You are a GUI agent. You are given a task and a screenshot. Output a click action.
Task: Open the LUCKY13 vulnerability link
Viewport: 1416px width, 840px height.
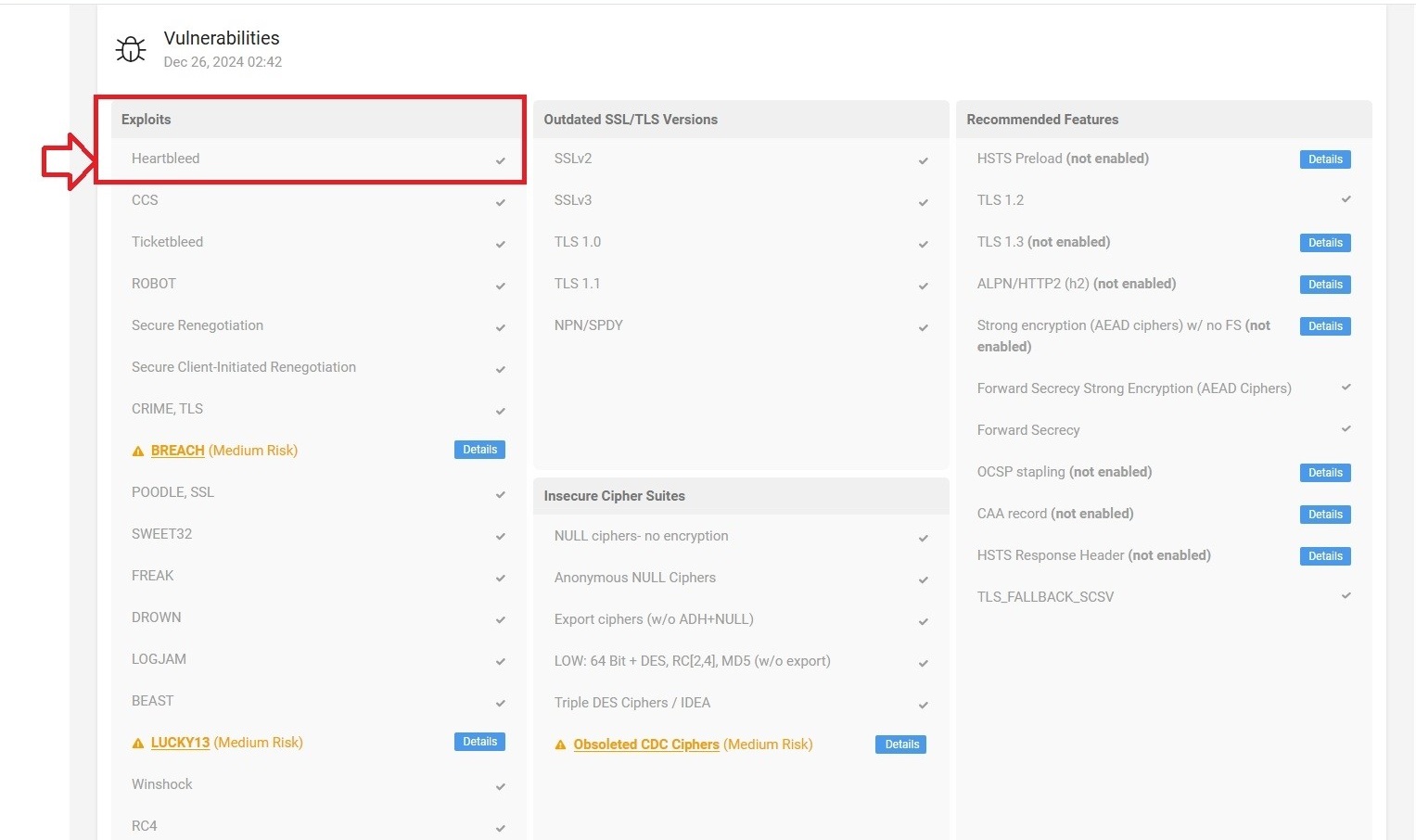180,743
